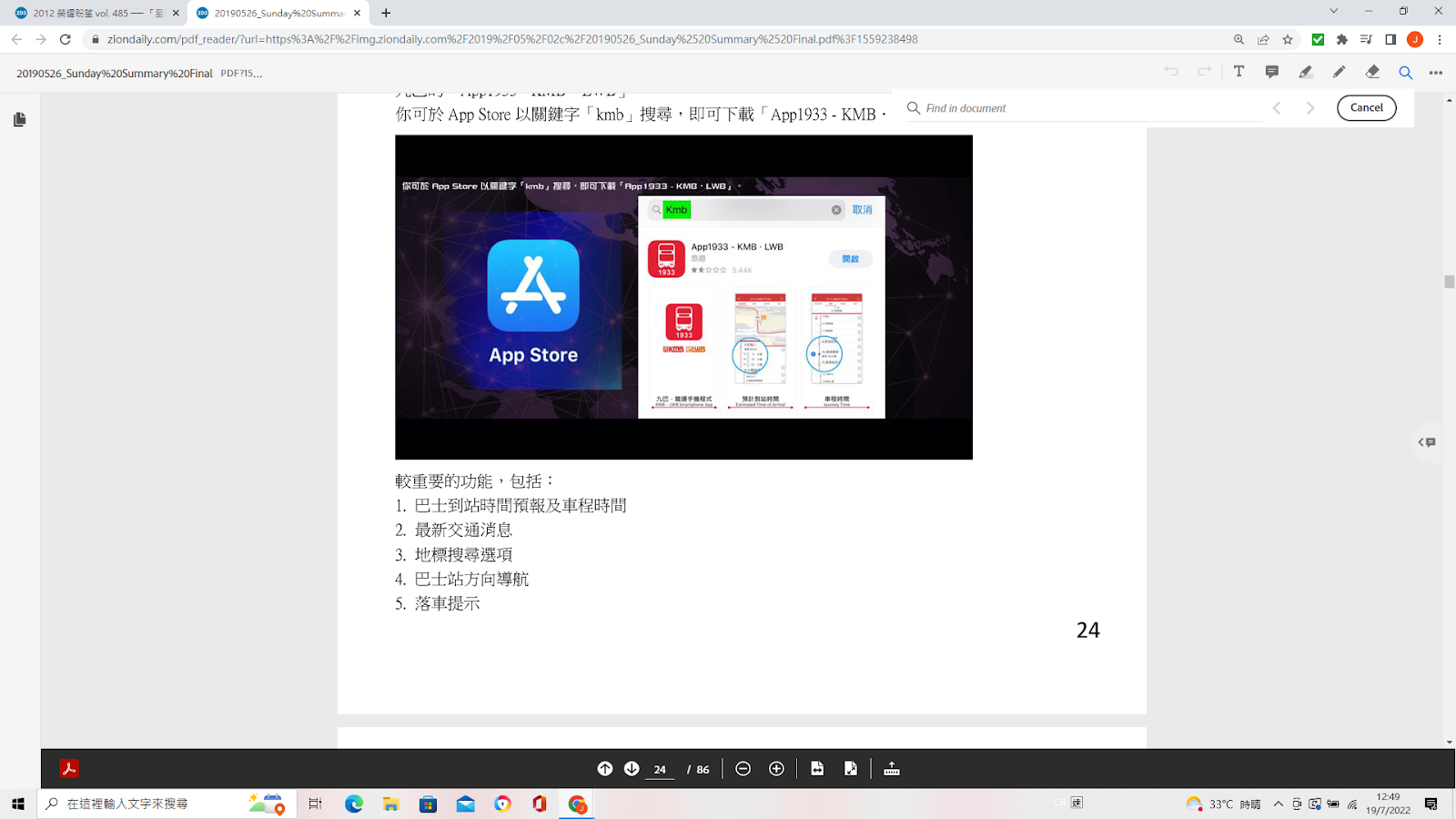This screenshot has height=819, width=1456.
Task: Open the tab search chevron dropdown
Action: 1333,12
